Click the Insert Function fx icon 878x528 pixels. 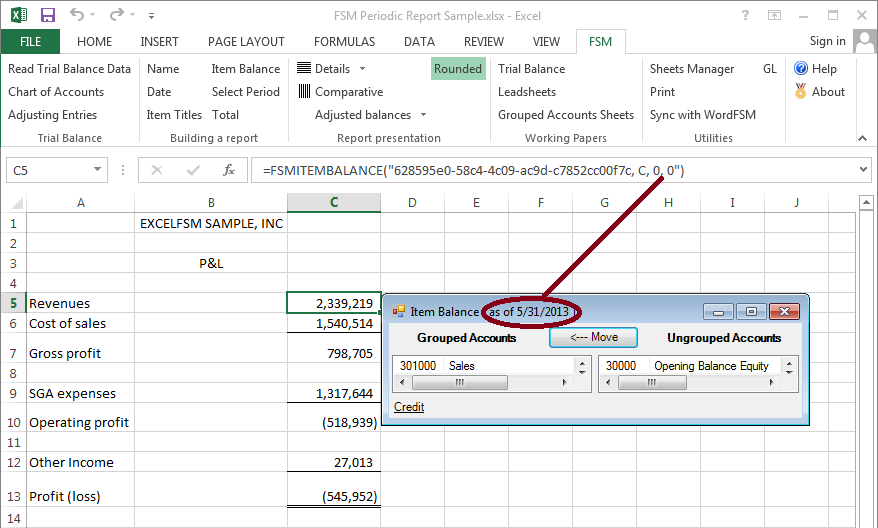click(228, 170)
